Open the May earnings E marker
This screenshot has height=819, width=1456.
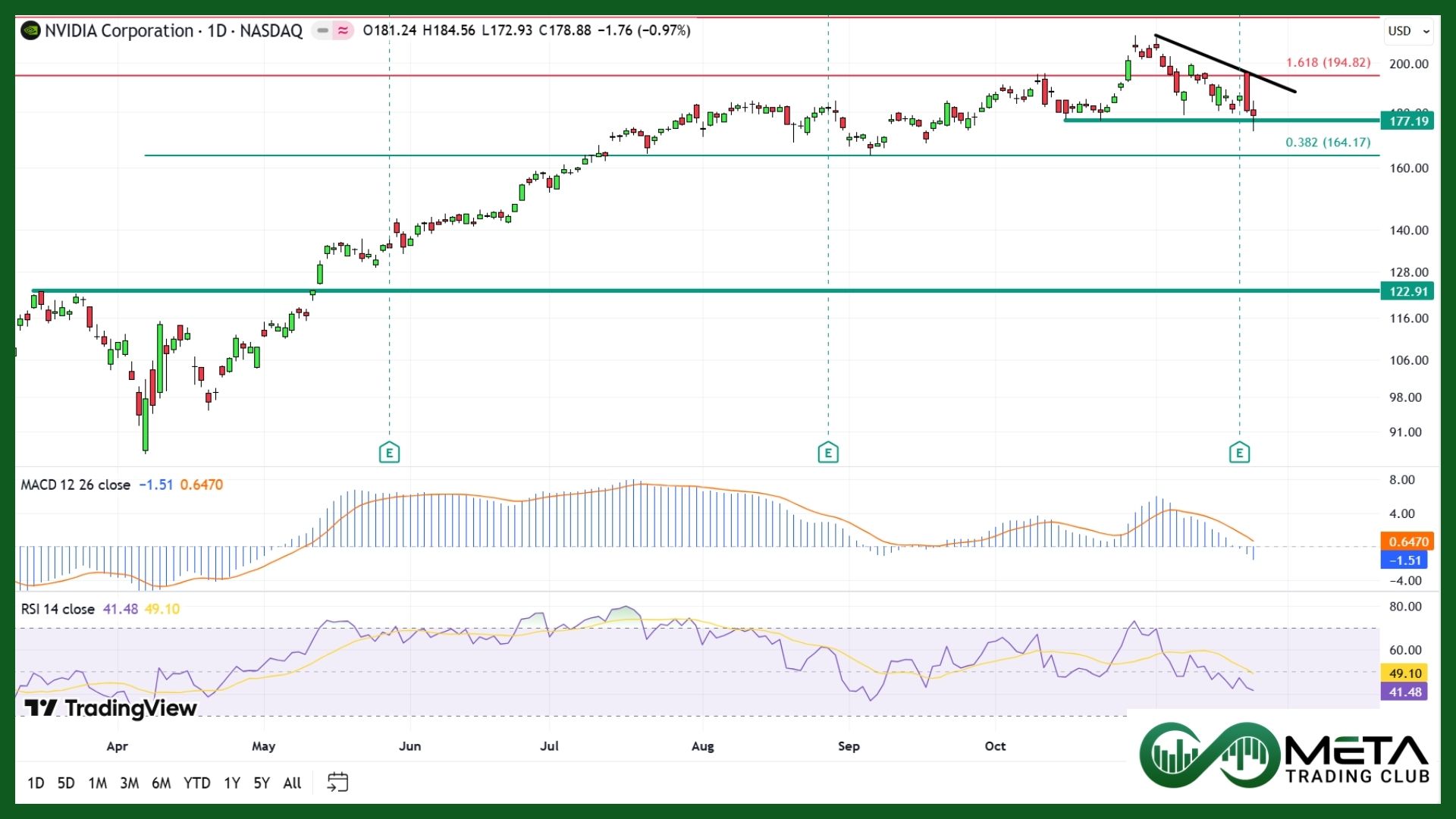coord(389,453)
